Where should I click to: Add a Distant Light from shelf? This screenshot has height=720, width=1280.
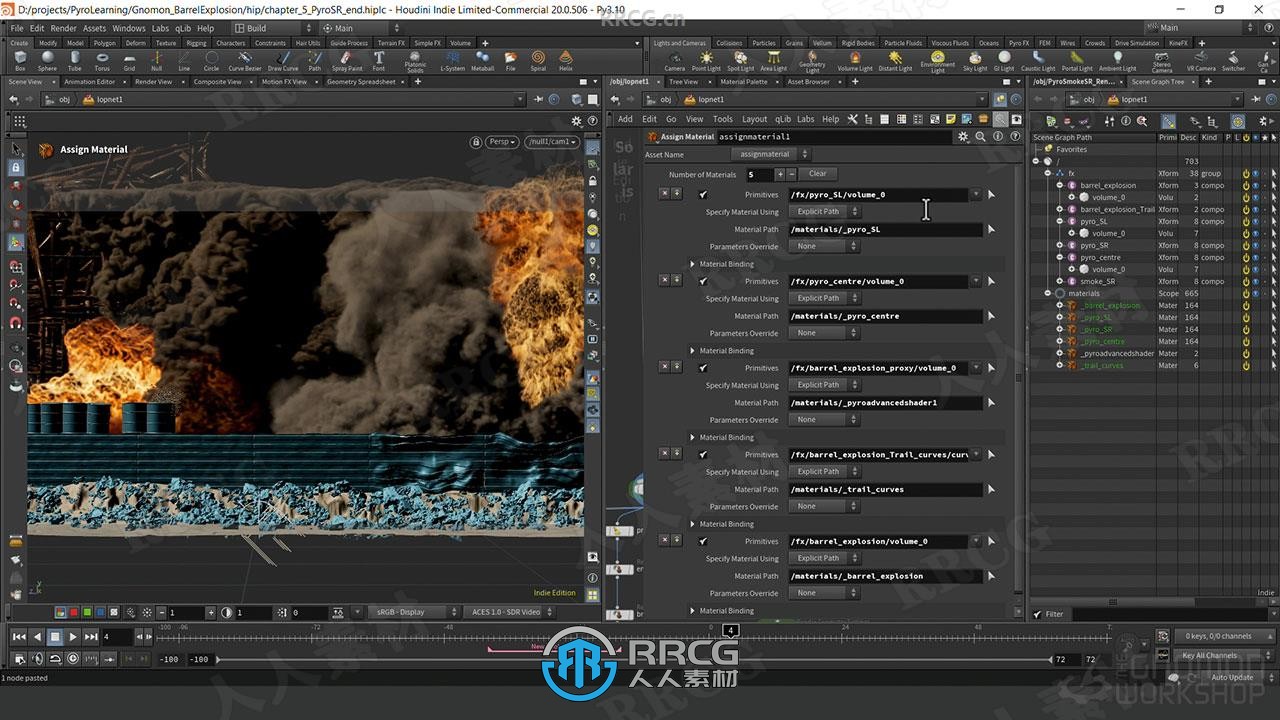click(x=894, y=61)
